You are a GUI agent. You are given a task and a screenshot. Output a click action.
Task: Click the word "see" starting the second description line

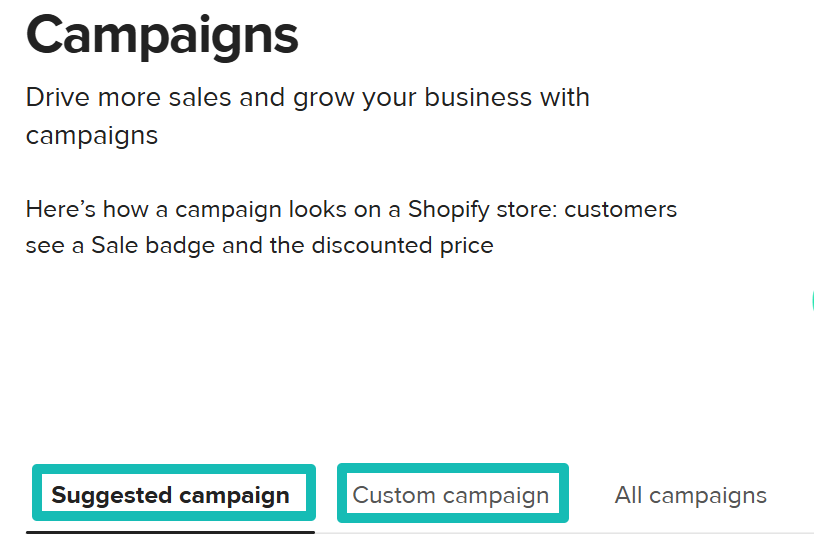point(45,245)
